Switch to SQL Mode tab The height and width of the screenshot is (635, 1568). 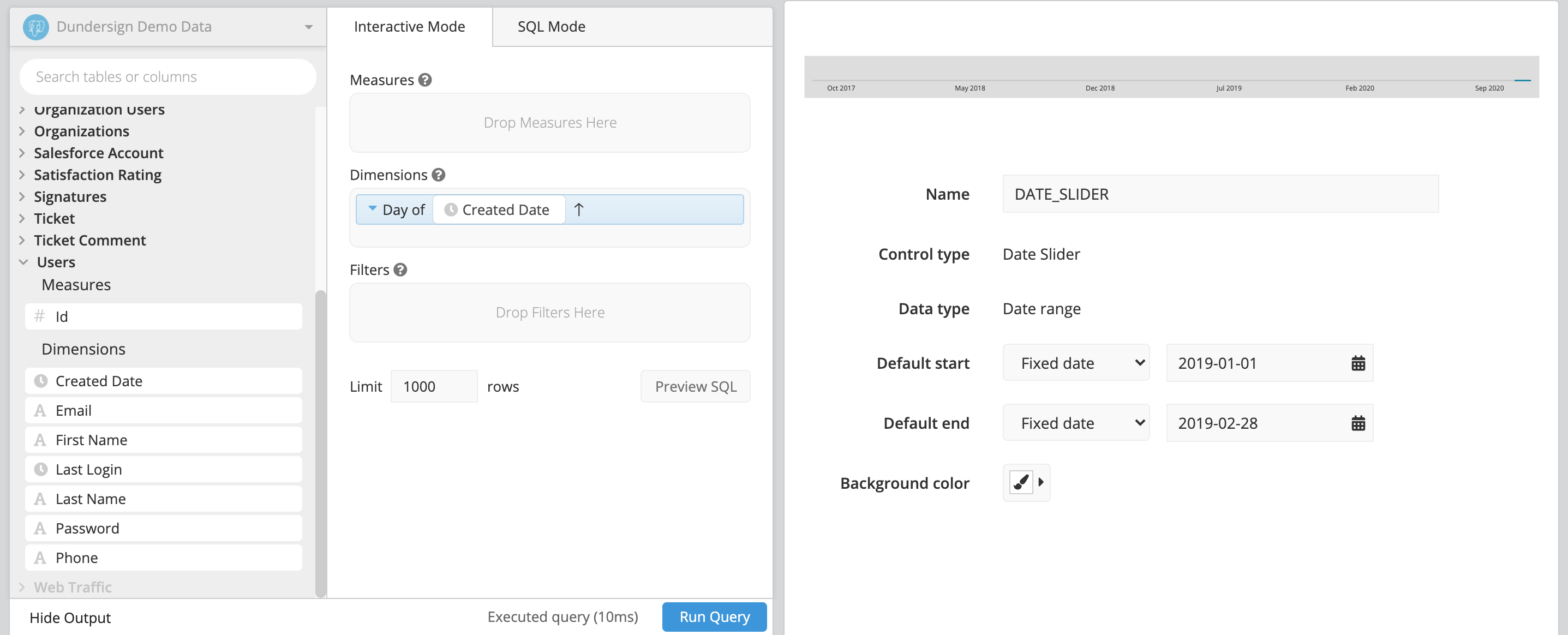click(x=551, y=26)
